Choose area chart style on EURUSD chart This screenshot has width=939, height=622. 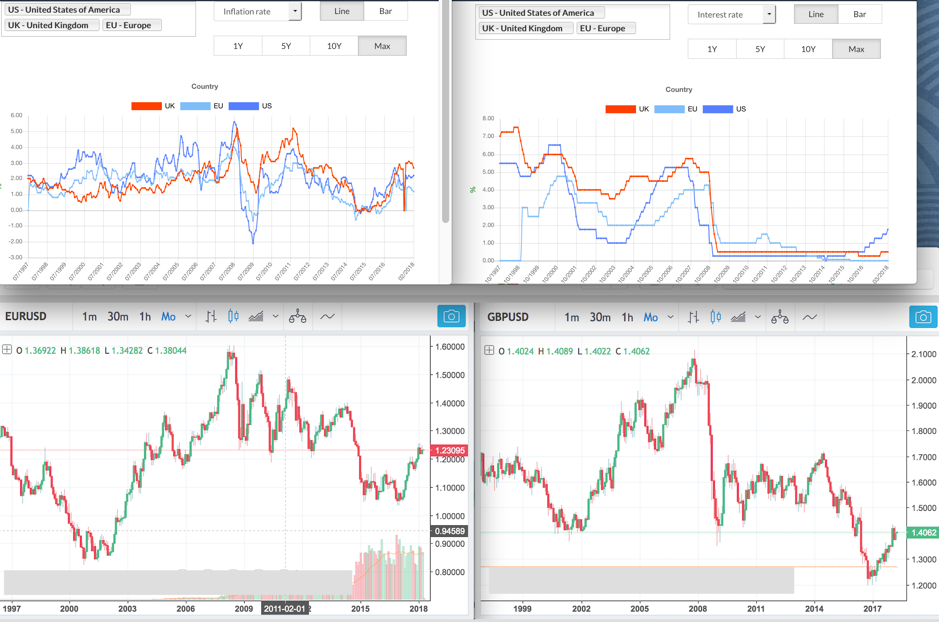[x=256, y=317]
